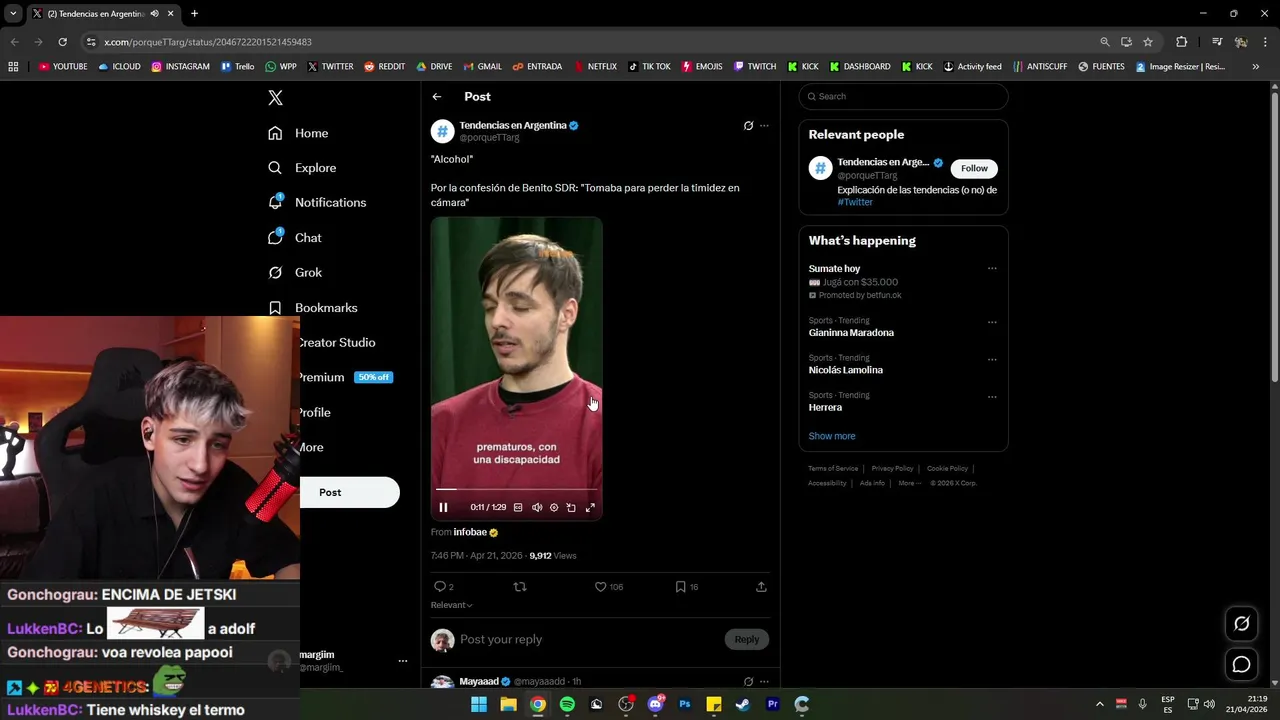Open Photoshop from taskbar
1280x720 pixels.
(685, 704)
